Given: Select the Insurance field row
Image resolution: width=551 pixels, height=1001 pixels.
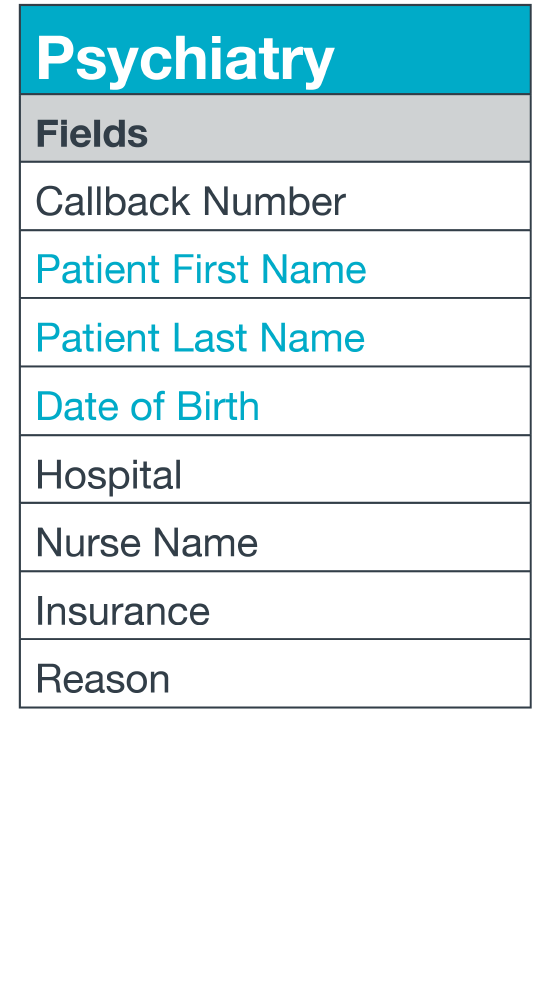Looking at the screenshot, I should tap(275, 606).
